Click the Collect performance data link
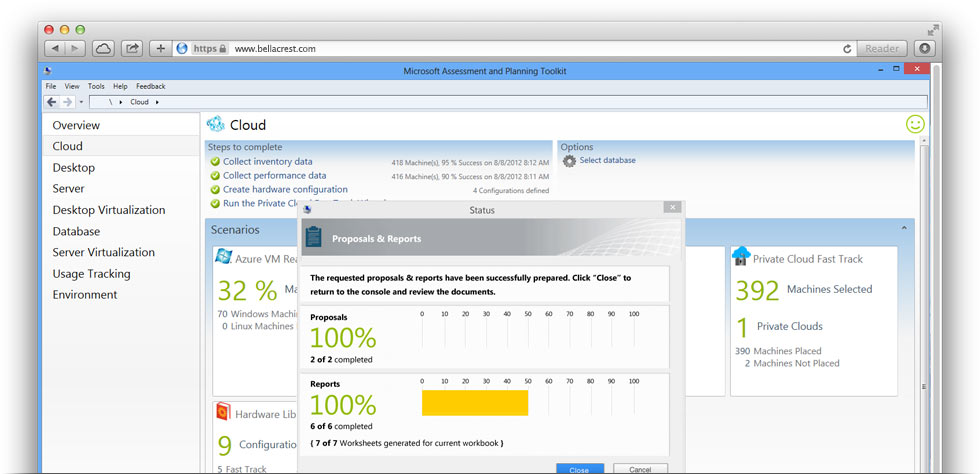This screenshot has width=980, height=474. coord(274,176)
